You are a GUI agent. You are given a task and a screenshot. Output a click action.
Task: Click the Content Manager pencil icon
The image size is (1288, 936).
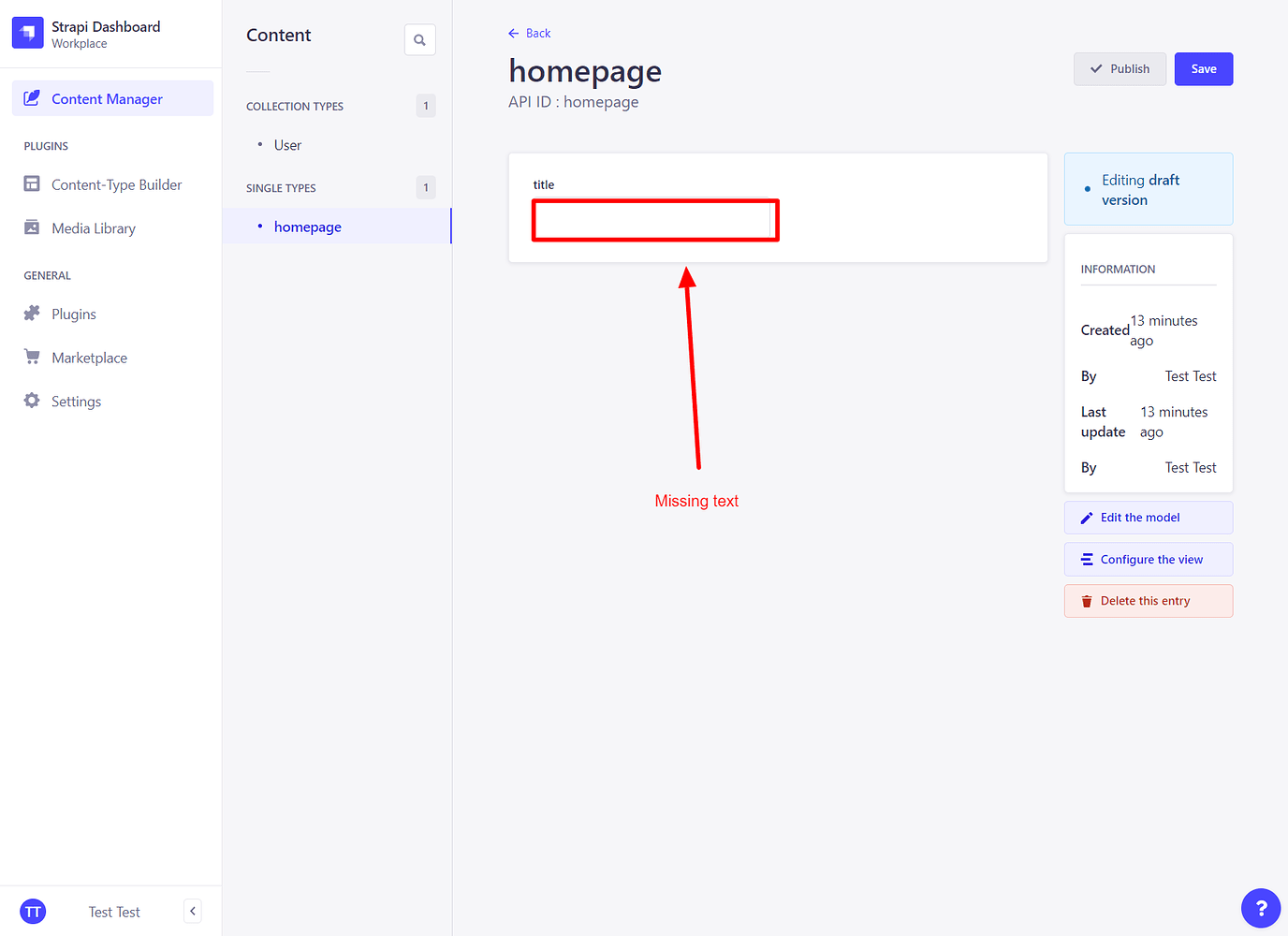coord(32,98)
